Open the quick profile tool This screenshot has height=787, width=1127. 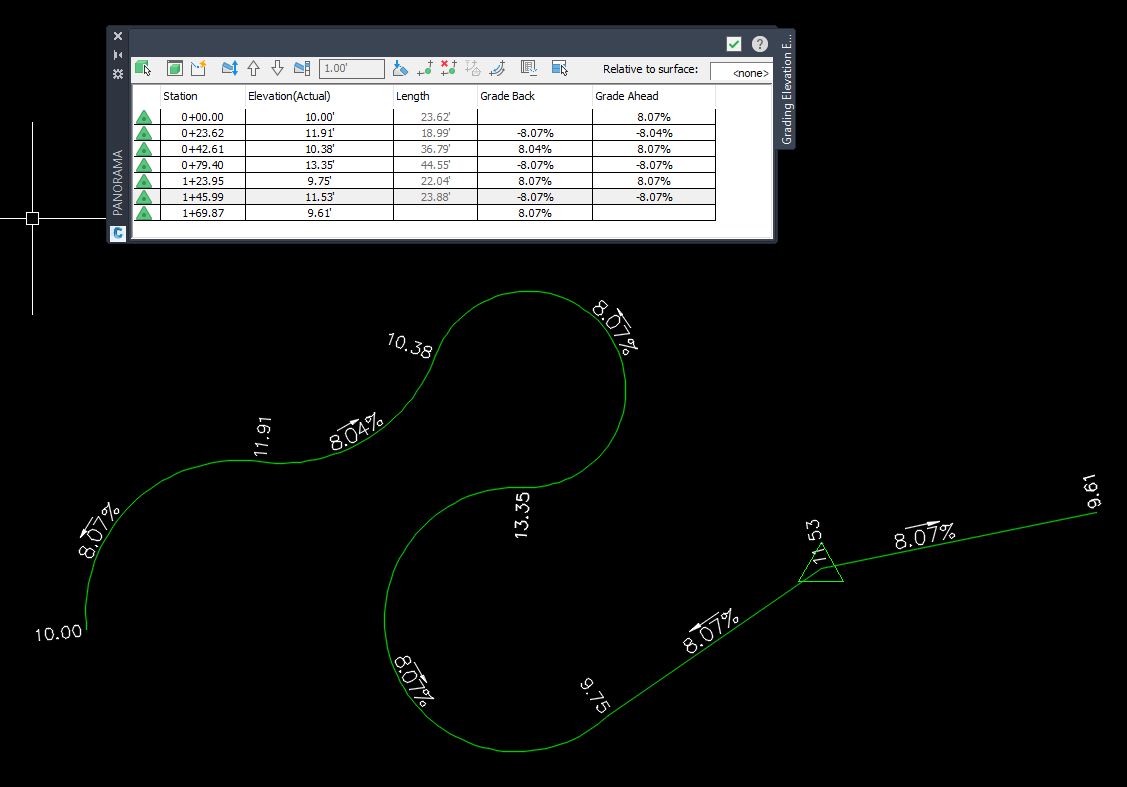coord(198,68)
